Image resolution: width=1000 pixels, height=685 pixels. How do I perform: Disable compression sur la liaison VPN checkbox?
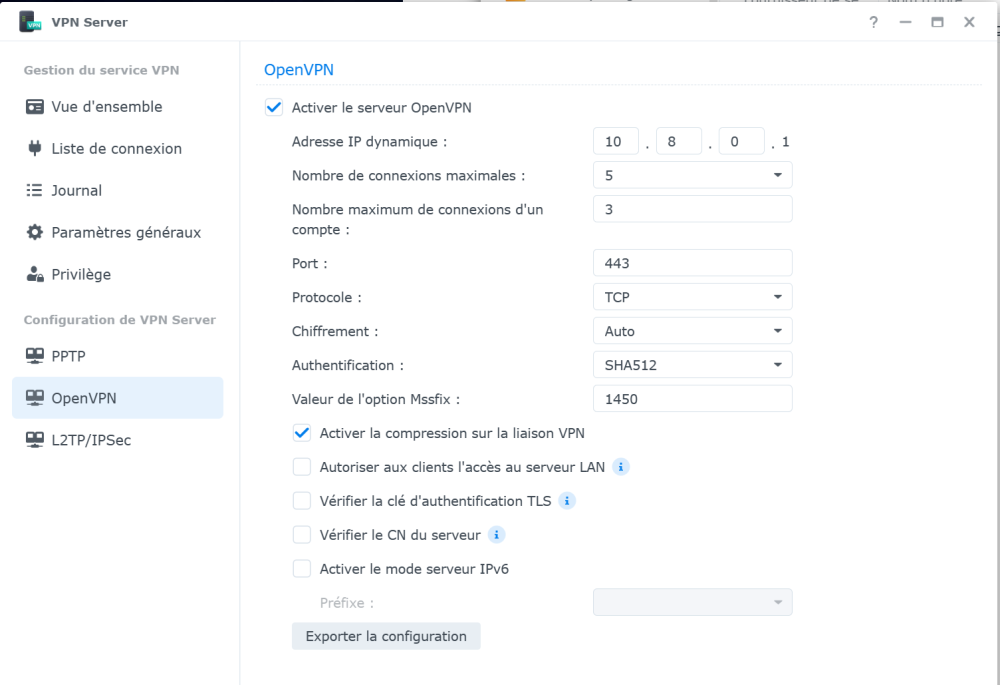(x=302, y=433)
